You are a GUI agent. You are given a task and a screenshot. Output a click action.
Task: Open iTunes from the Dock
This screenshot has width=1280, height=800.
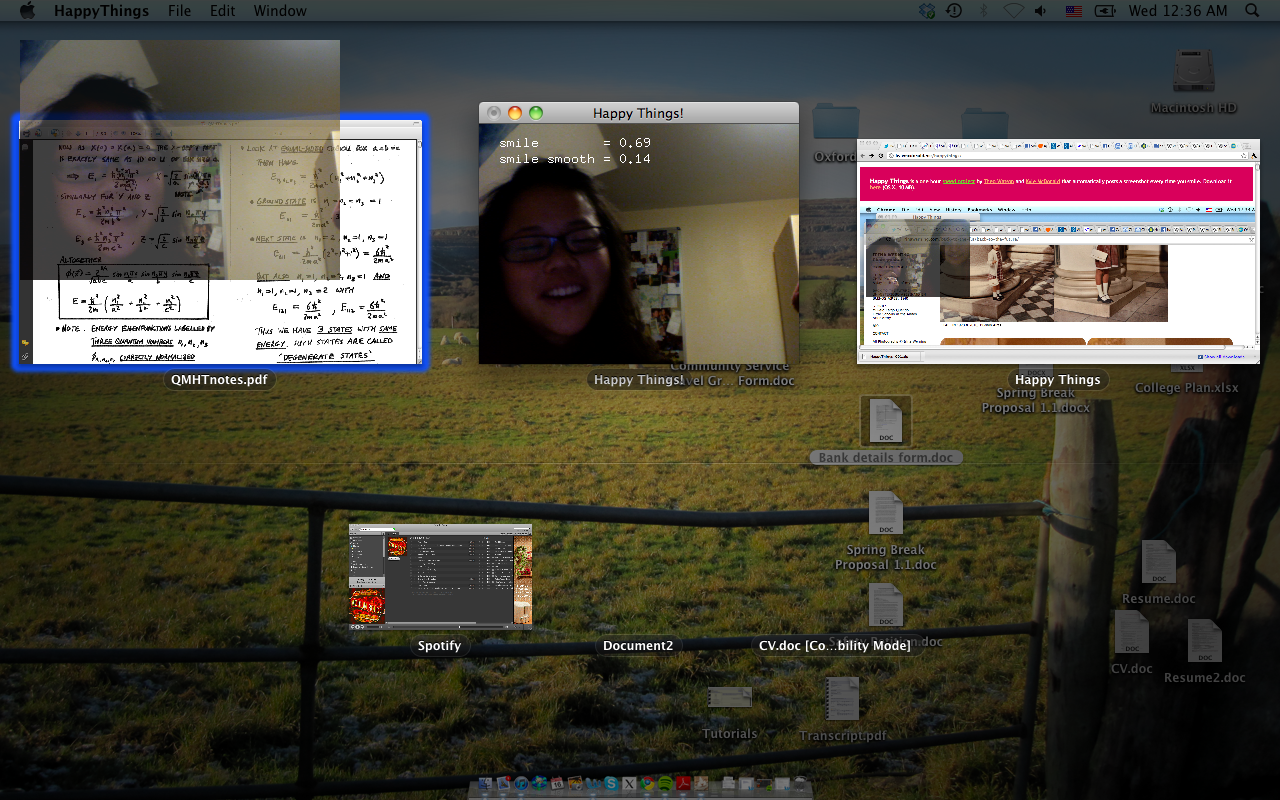click(x=521, y=783)
